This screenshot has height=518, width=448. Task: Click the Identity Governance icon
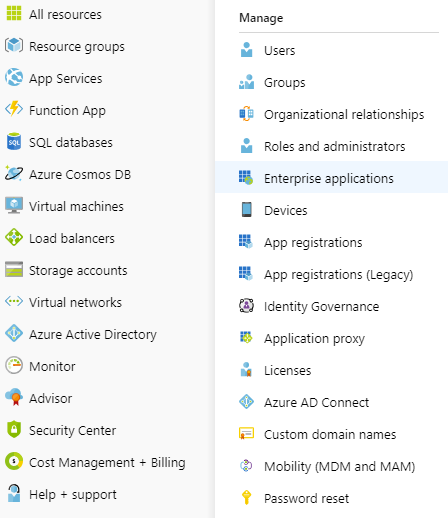(246, 306)
